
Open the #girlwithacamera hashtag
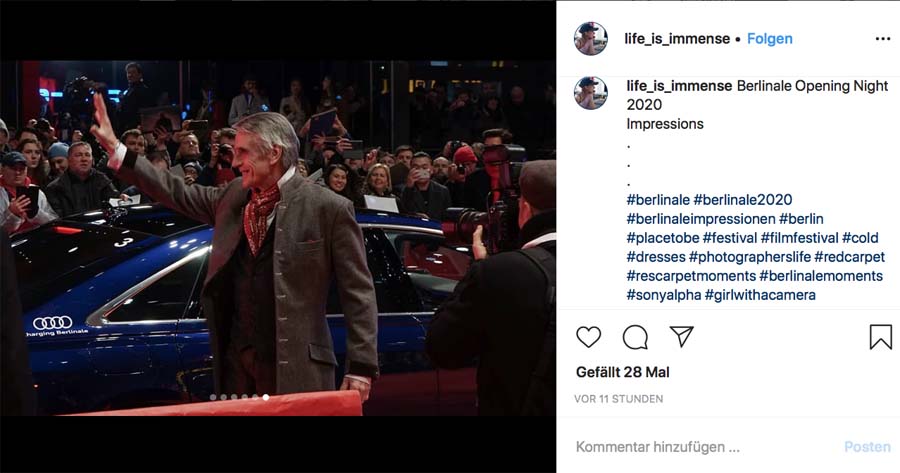coord(760,295)
